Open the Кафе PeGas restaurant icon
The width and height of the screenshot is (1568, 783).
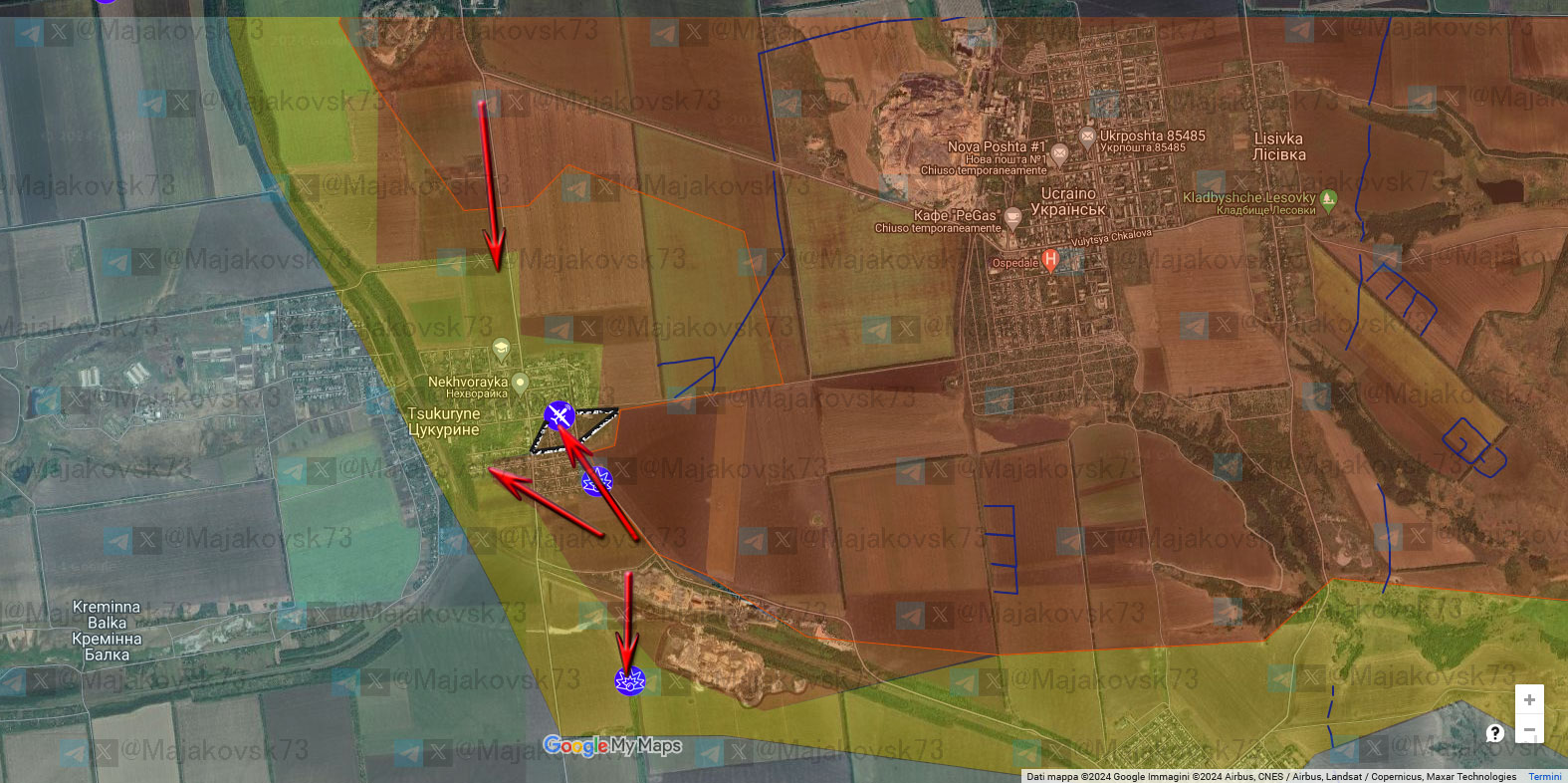pyautogui.click(x=1012, y=216)
